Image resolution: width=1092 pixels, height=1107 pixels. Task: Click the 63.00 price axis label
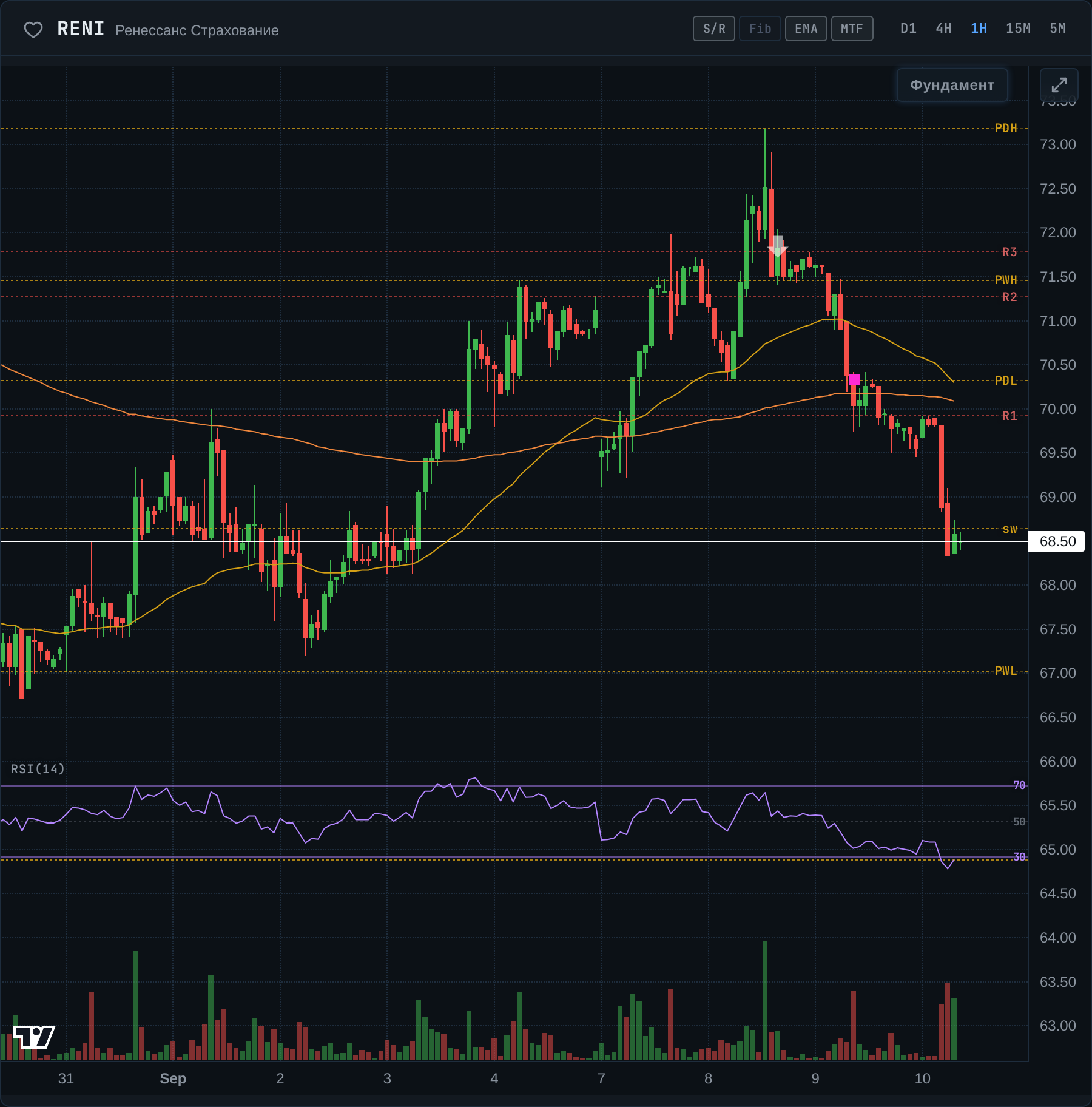(1057, 1026)
